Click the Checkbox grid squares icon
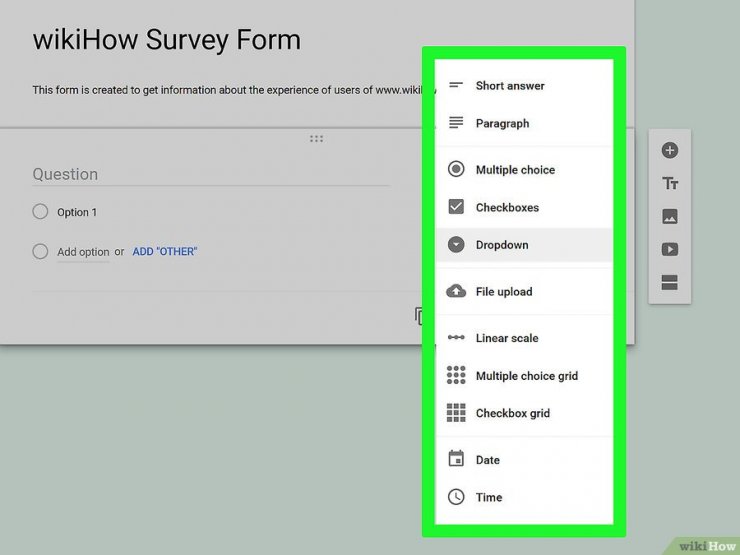740x555 pixels. tap(456, 413)
